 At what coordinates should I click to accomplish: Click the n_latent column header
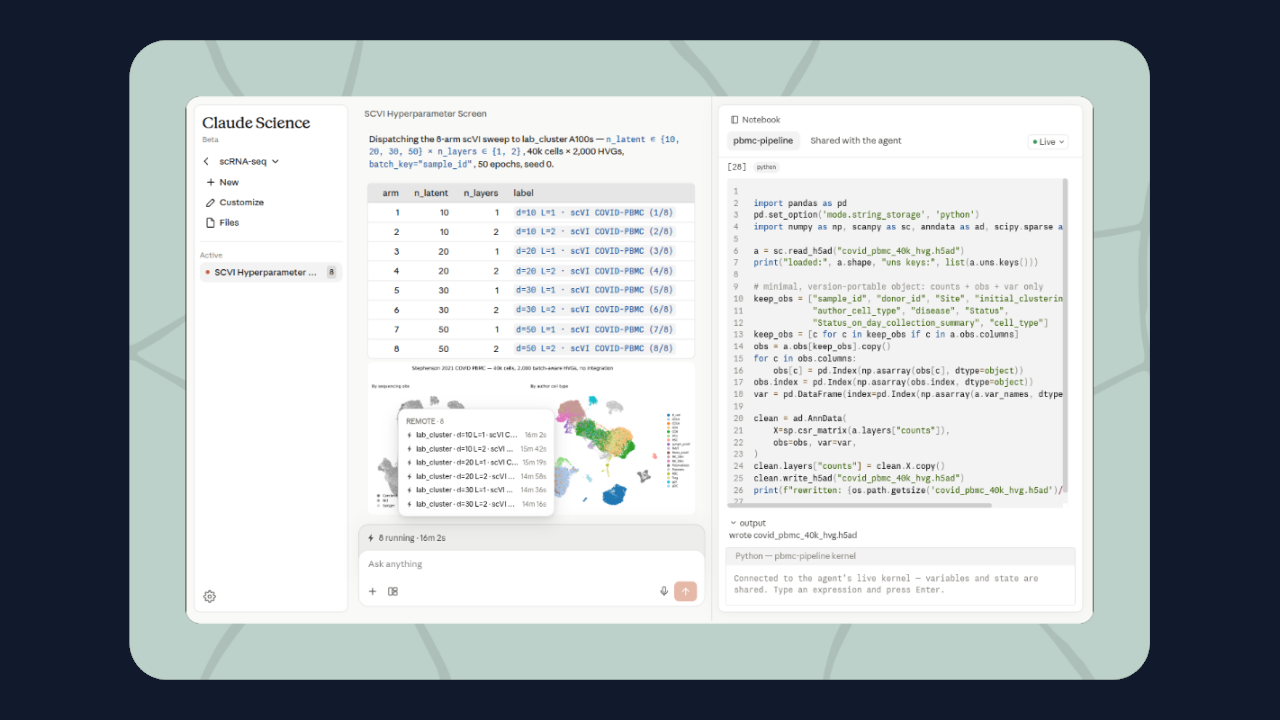coord(431,193)
